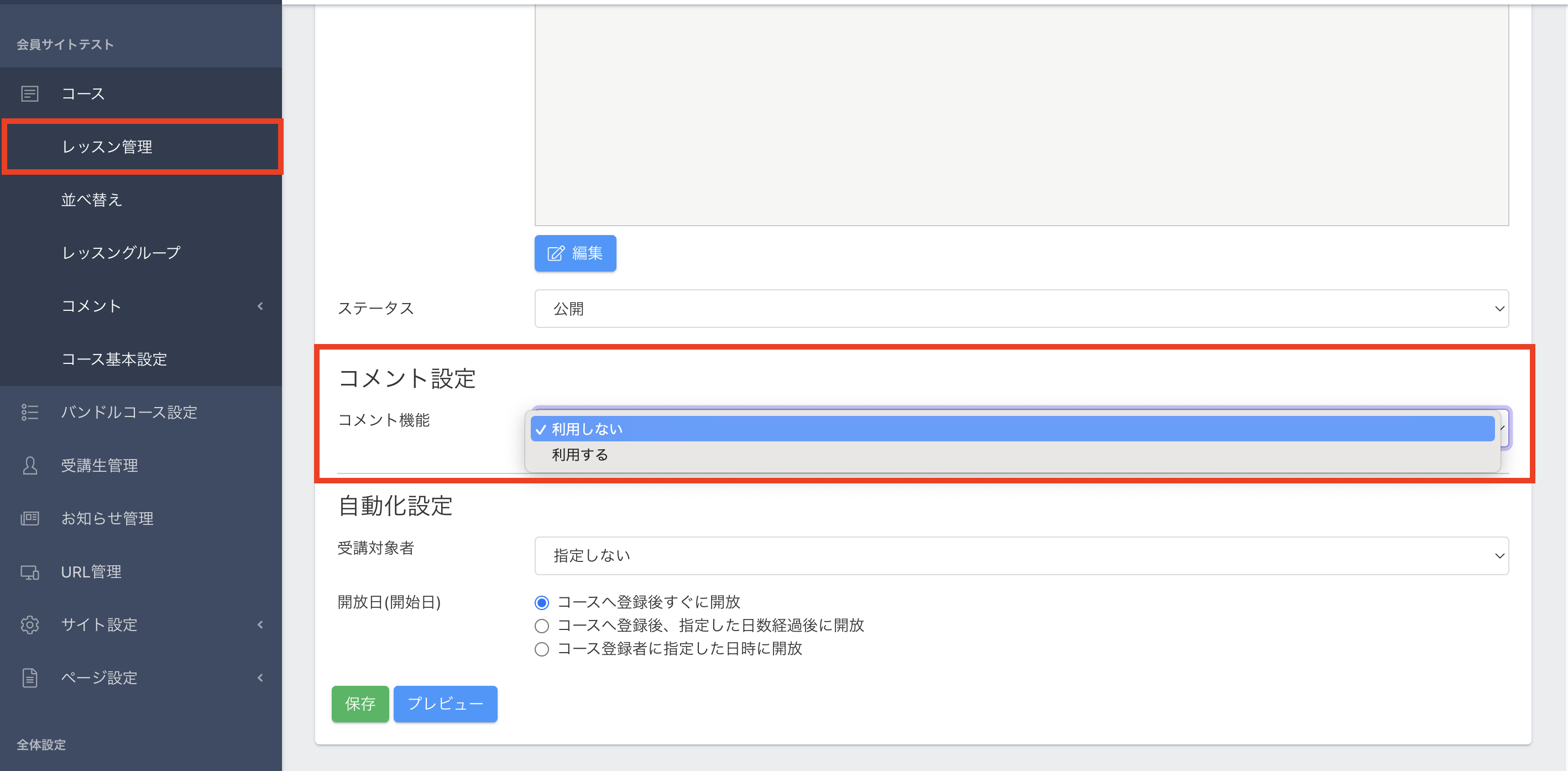
Task: Open the ステータス dropdown showing 公開
Action: 1021,309
